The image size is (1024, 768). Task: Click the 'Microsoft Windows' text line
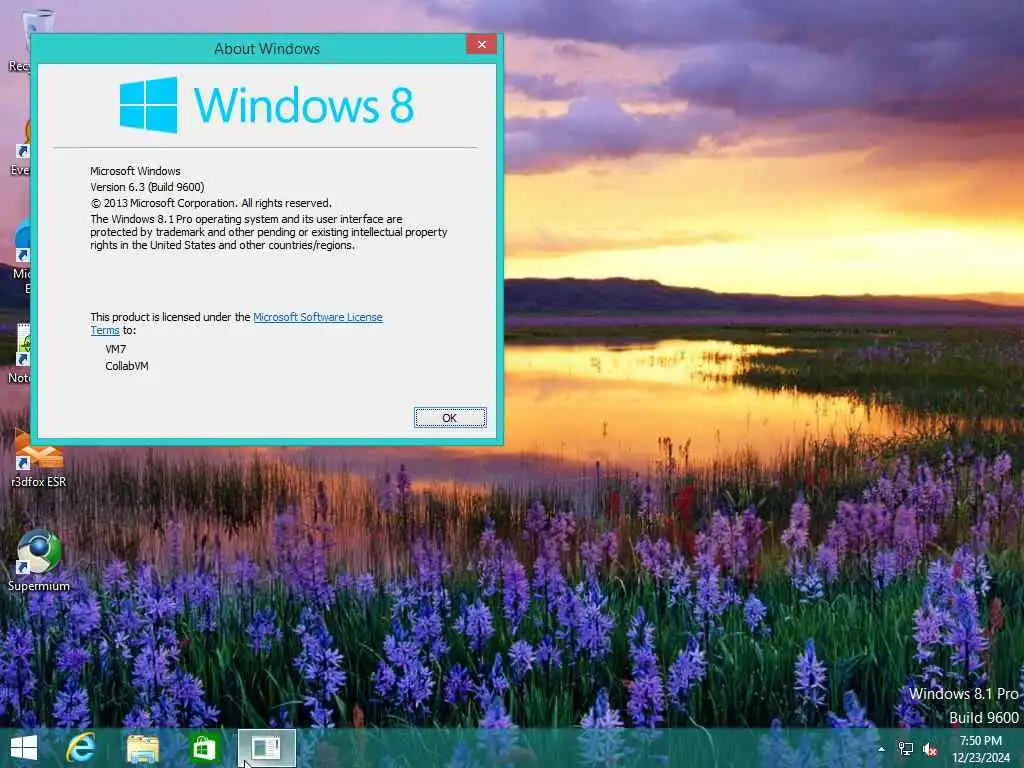[135, 170]
